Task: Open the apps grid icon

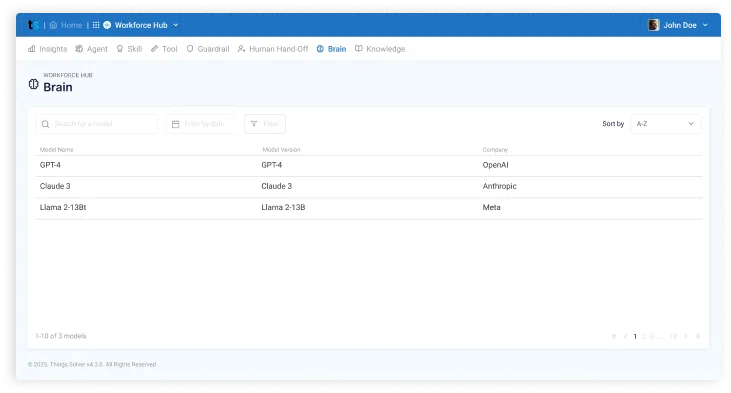Action: pos(96,25)
